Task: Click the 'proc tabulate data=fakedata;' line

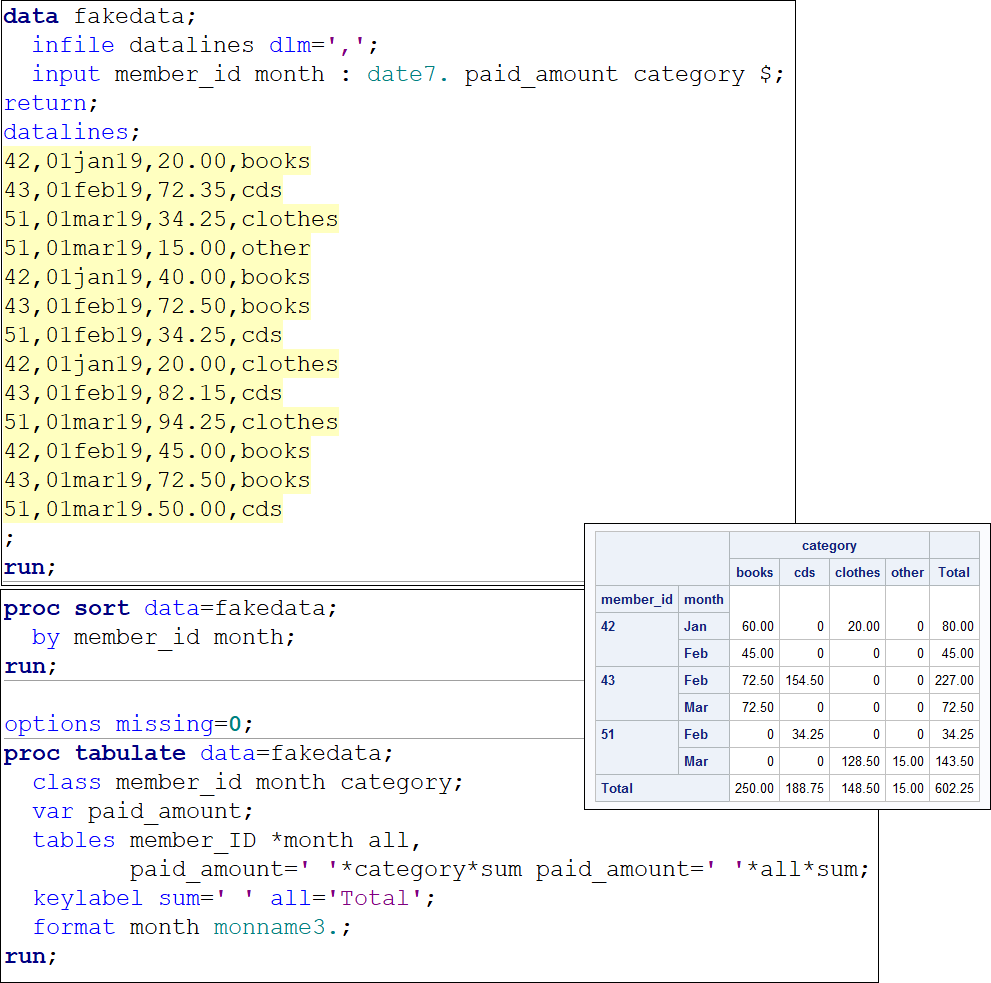Action: click(198, 754)
